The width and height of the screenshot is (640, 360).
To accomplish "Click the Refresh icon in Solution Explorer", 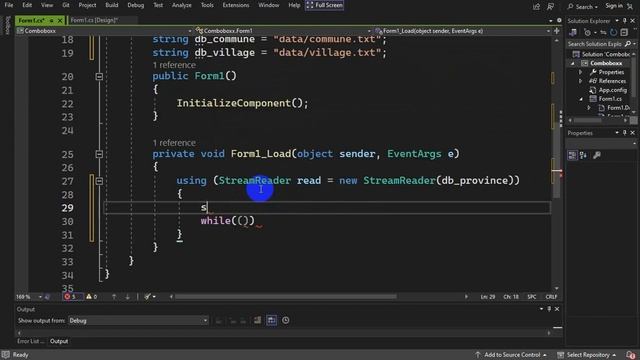I will point(613,32).
